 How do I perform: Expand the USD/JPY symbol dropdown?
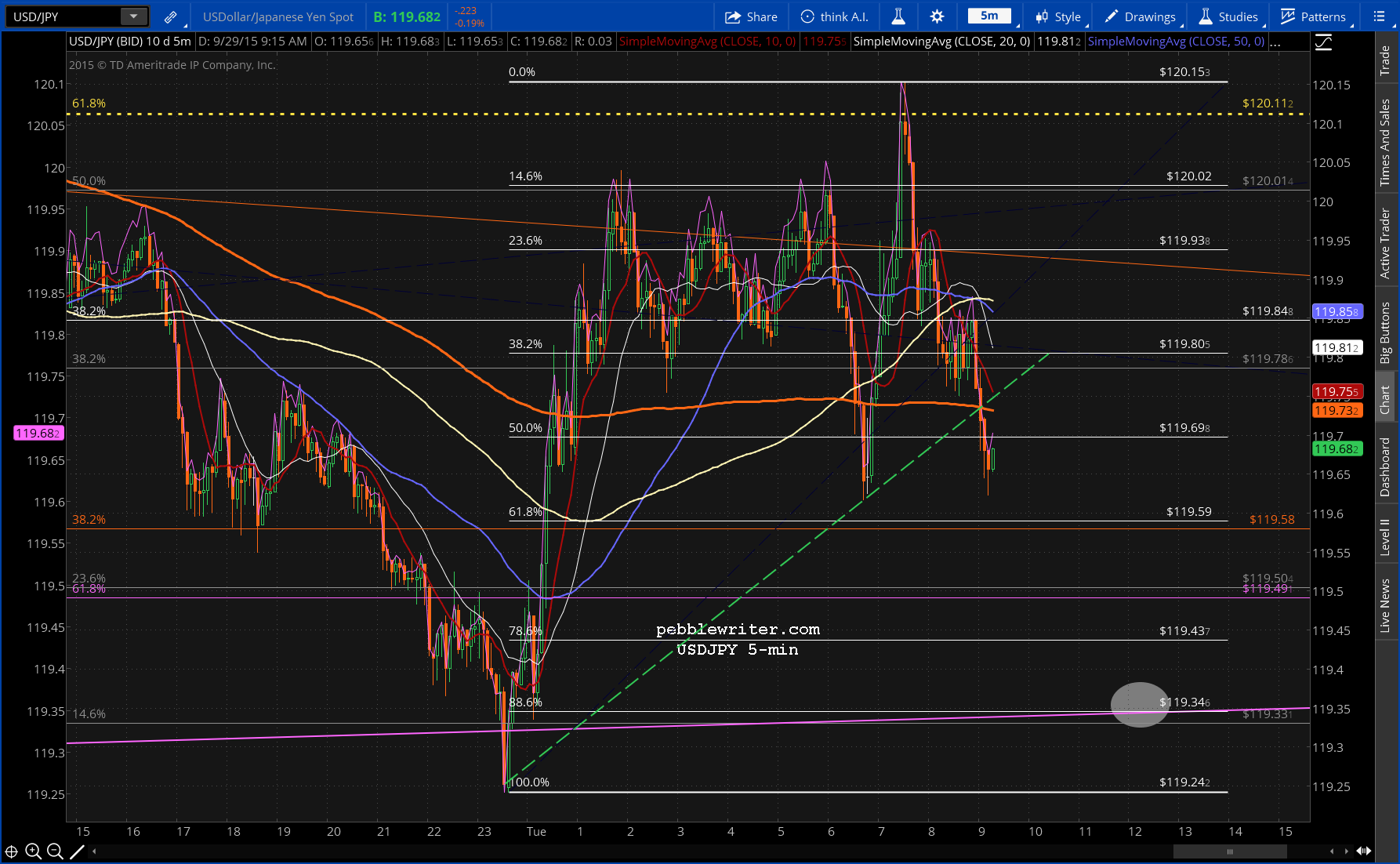(134, 16)
